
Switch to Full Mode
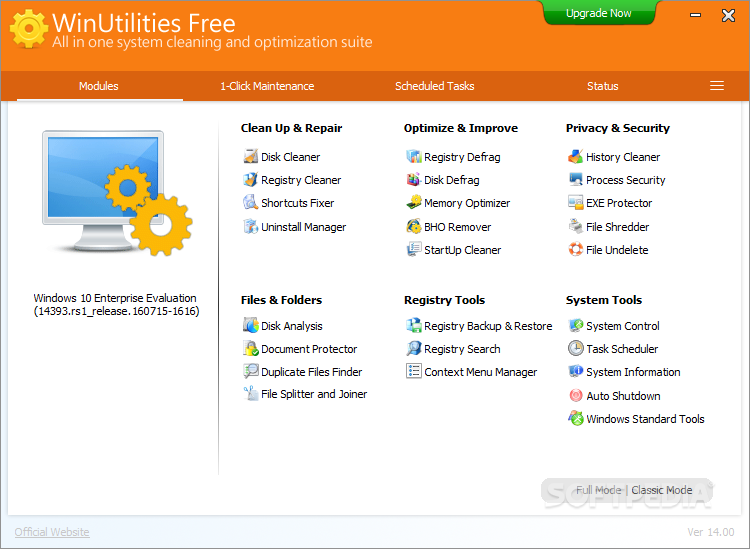point(598,490)
